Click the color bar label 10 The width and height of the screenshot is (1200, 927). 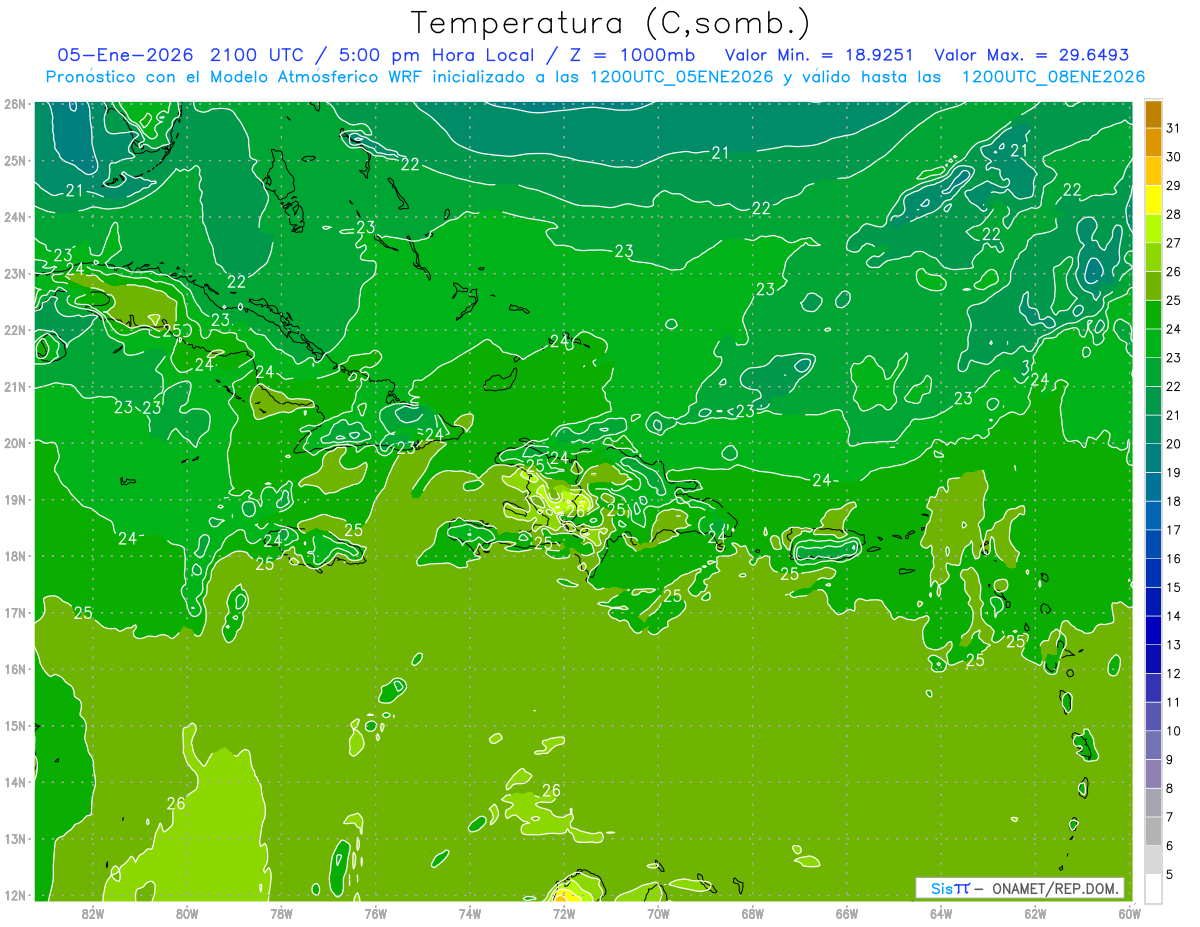1173,731
